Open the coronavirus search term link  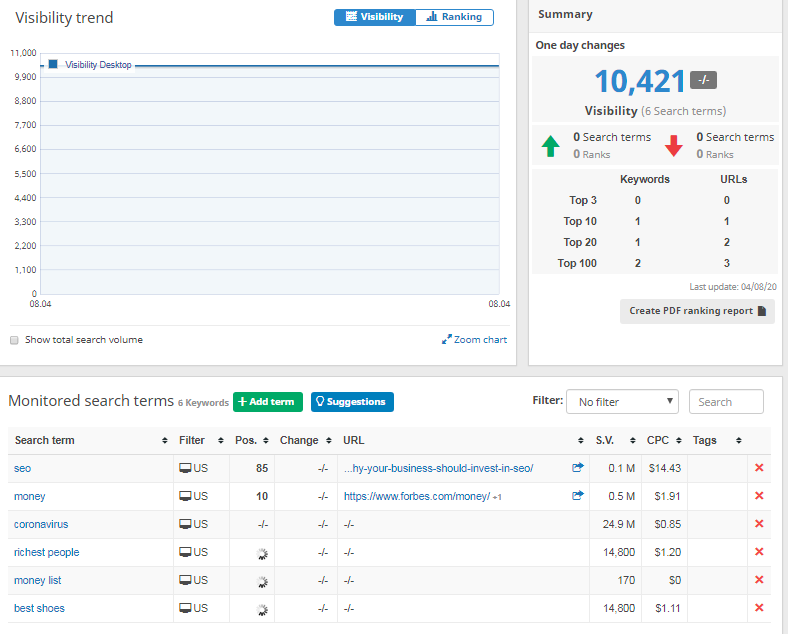pyautogui.click(x=41, y=524)
